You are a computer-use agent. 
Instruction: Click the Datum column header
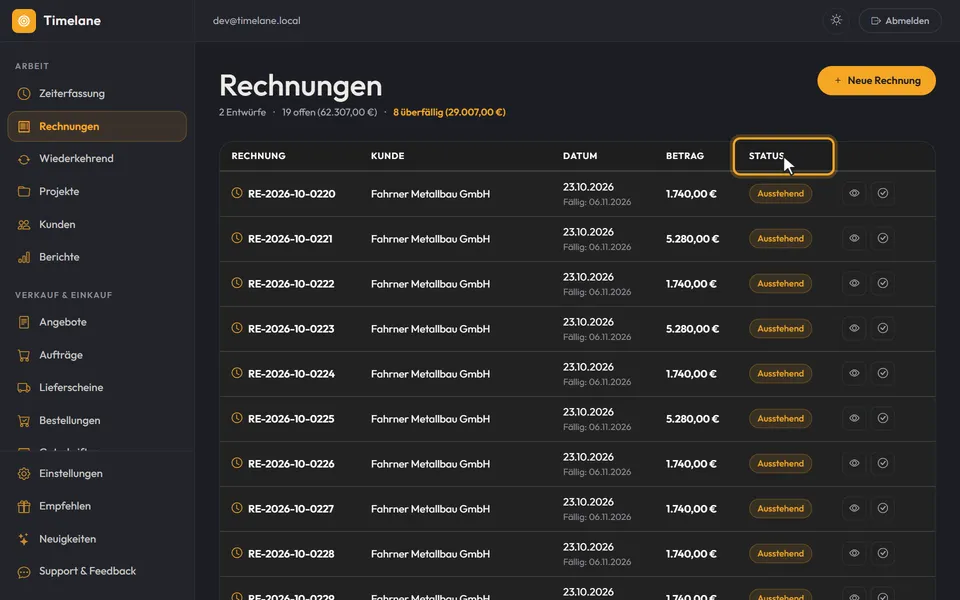point(580,156)
